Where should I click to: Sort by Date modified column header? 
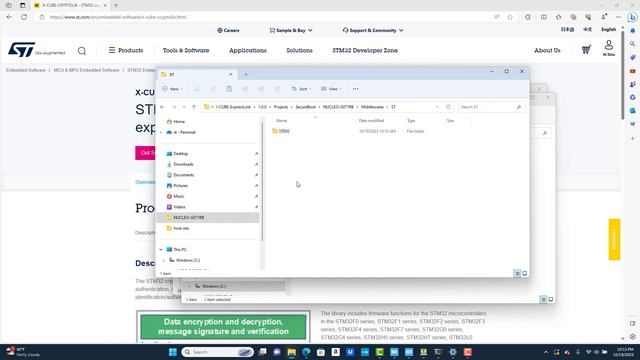tap(371, 120)
